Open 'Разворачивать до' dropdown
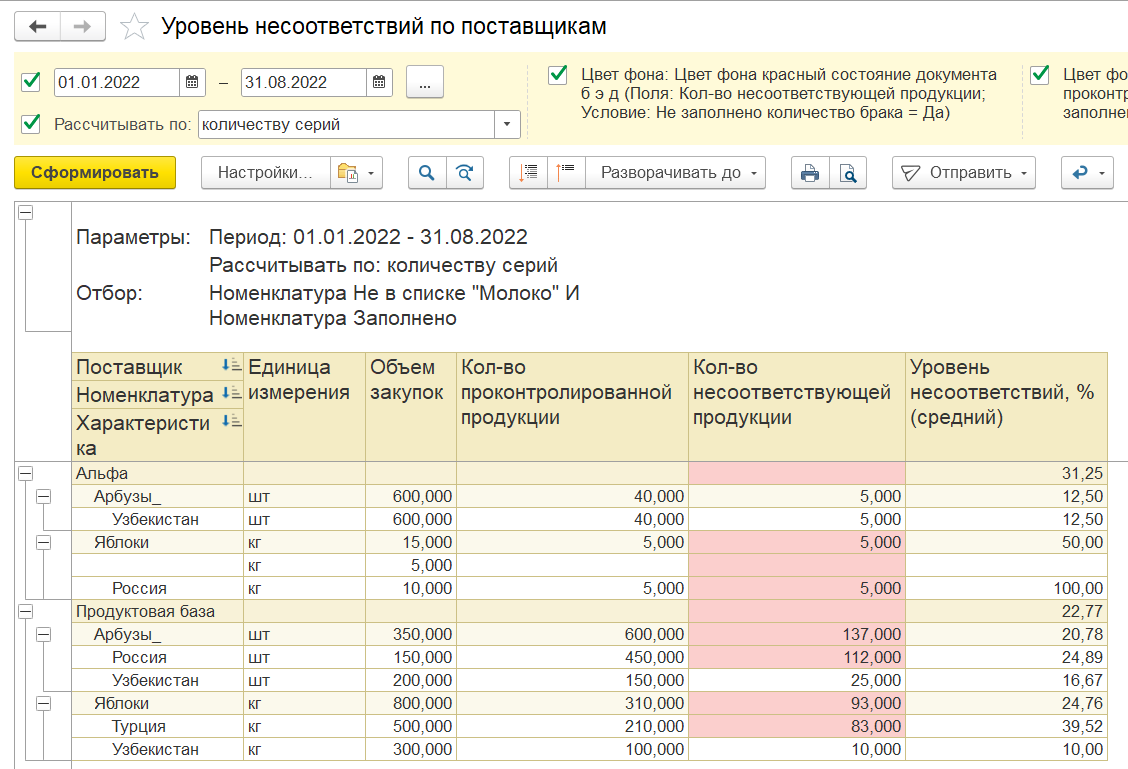Viewport: 1128px width, 769px height. coord(676,173)
